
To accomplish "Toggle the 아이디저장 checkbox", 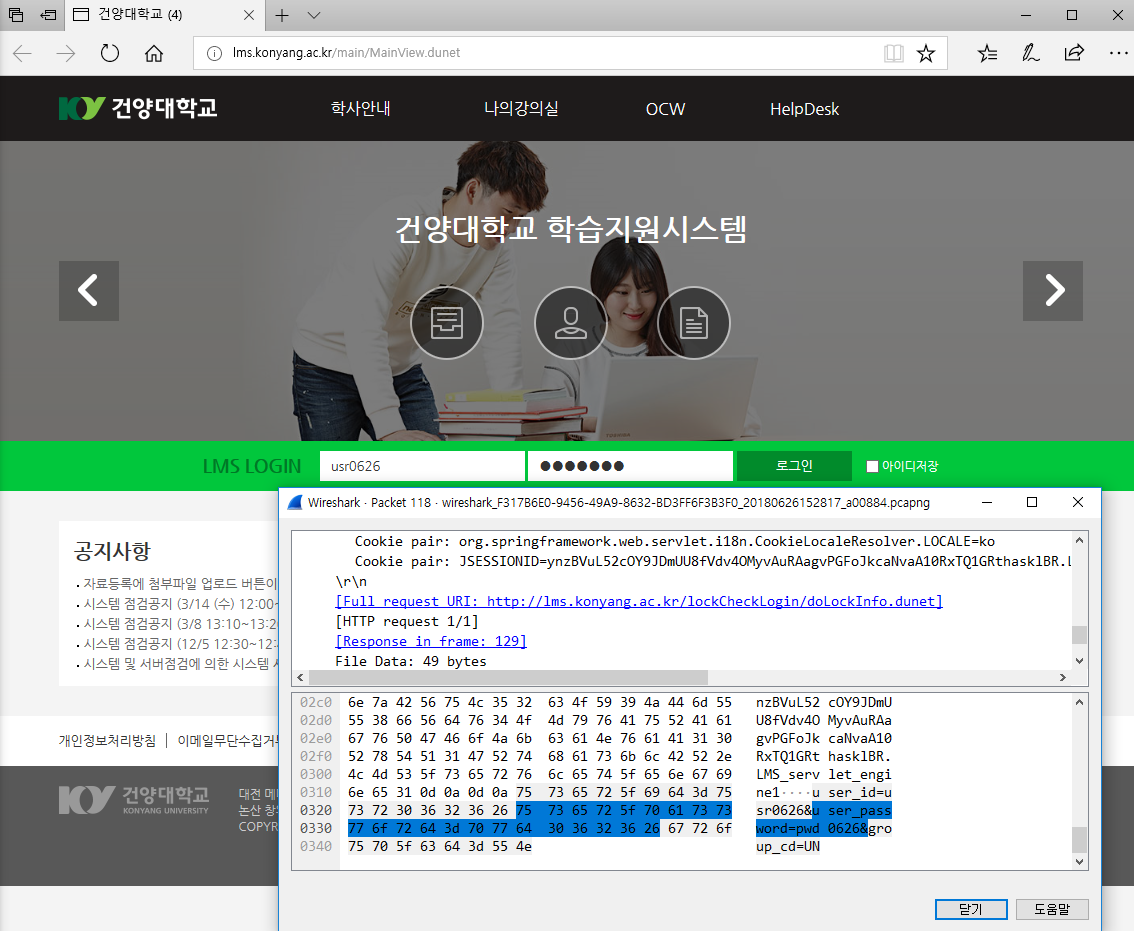I will coord(872,467).
